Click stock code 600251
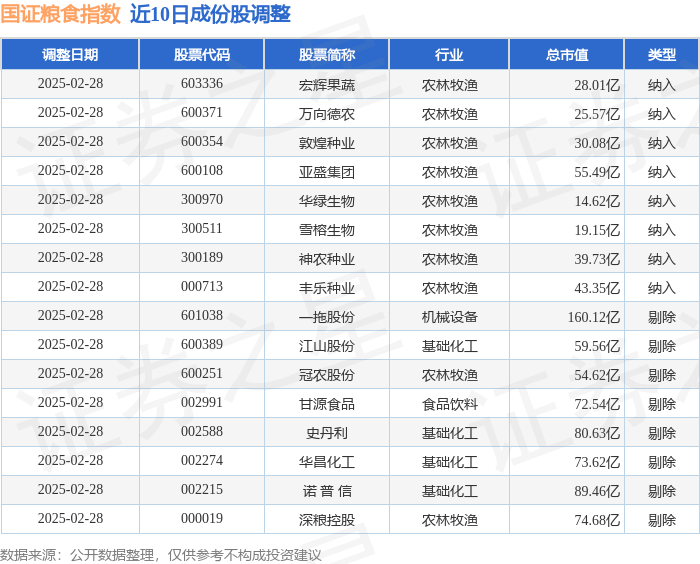Screen dimensions: 700x564 pyautogui.click(x=202, y=374)
